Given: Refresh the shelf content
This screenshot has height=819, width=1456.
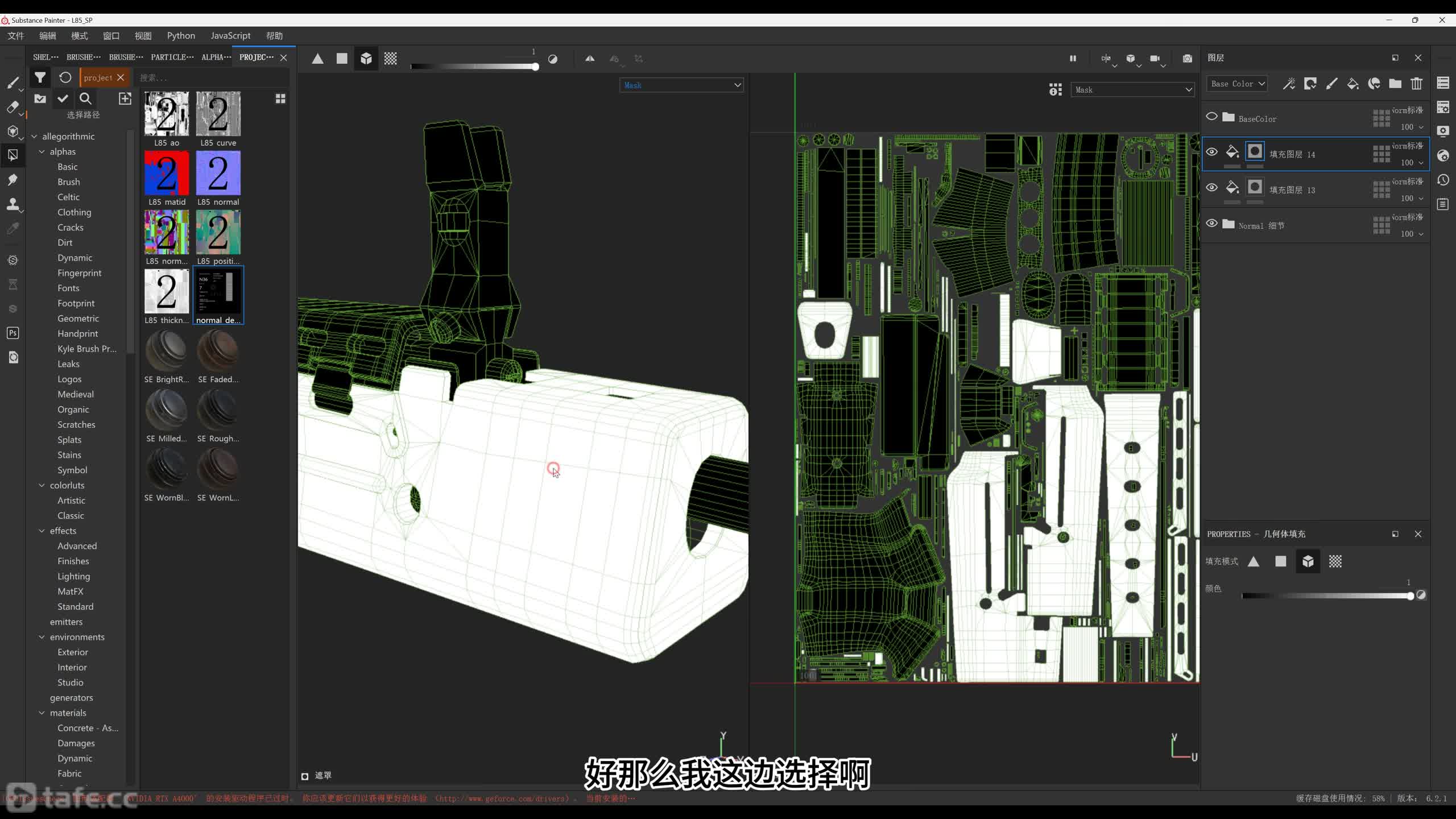Looking at the screenshot, I should [x=65, y=77].
